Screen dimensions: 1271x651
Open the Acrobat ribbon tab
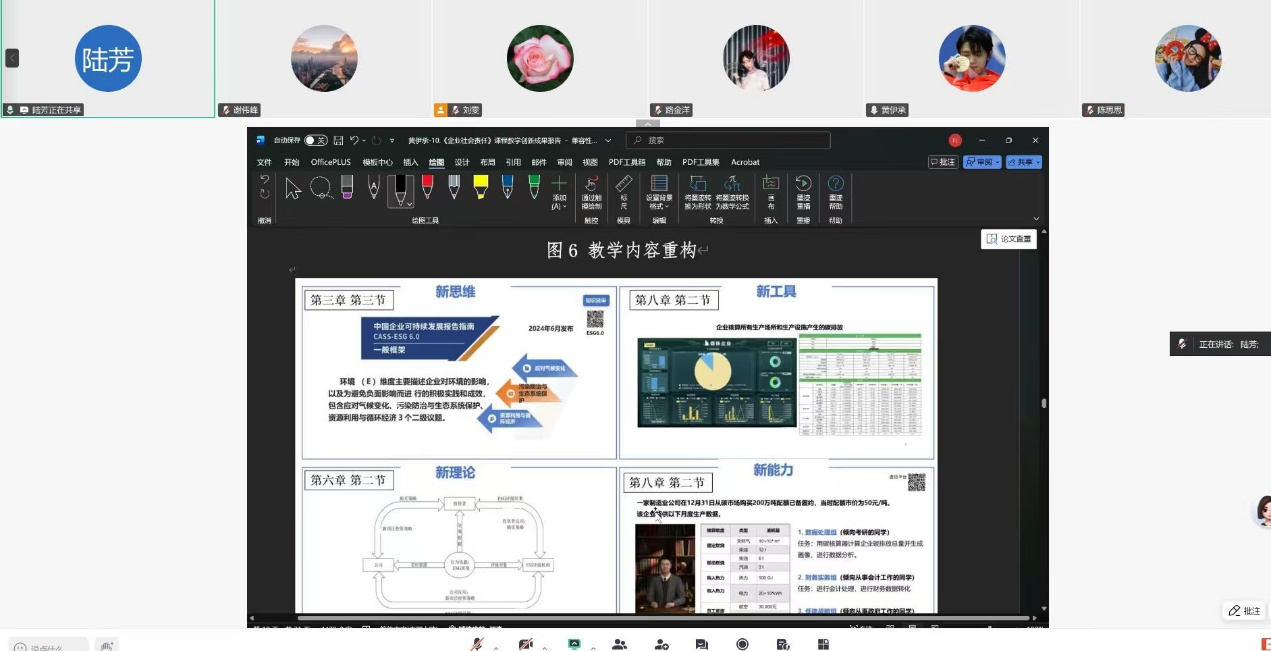point(744,162)
